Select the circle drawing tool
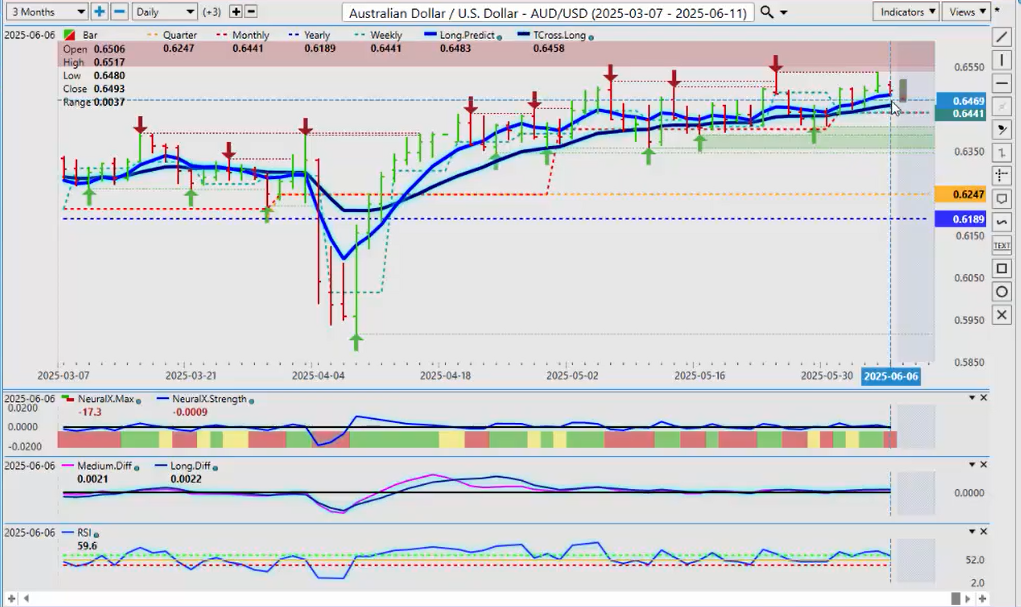 pyautogui.click(x=1001, y=292)
